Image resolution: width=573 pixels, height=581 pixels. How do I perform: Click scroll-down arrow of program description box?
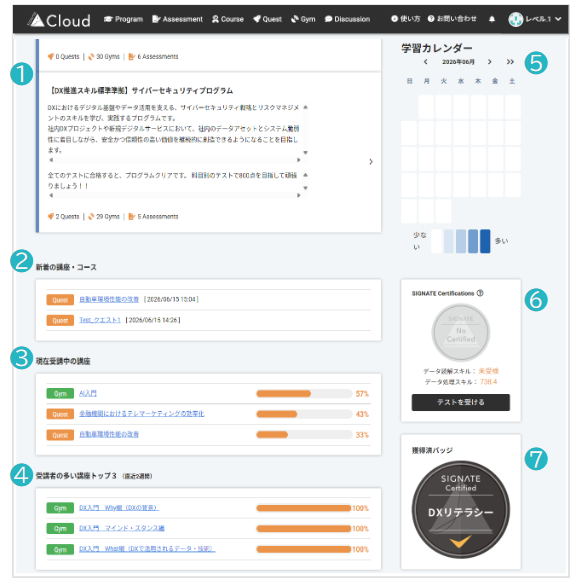click(305, 153)
